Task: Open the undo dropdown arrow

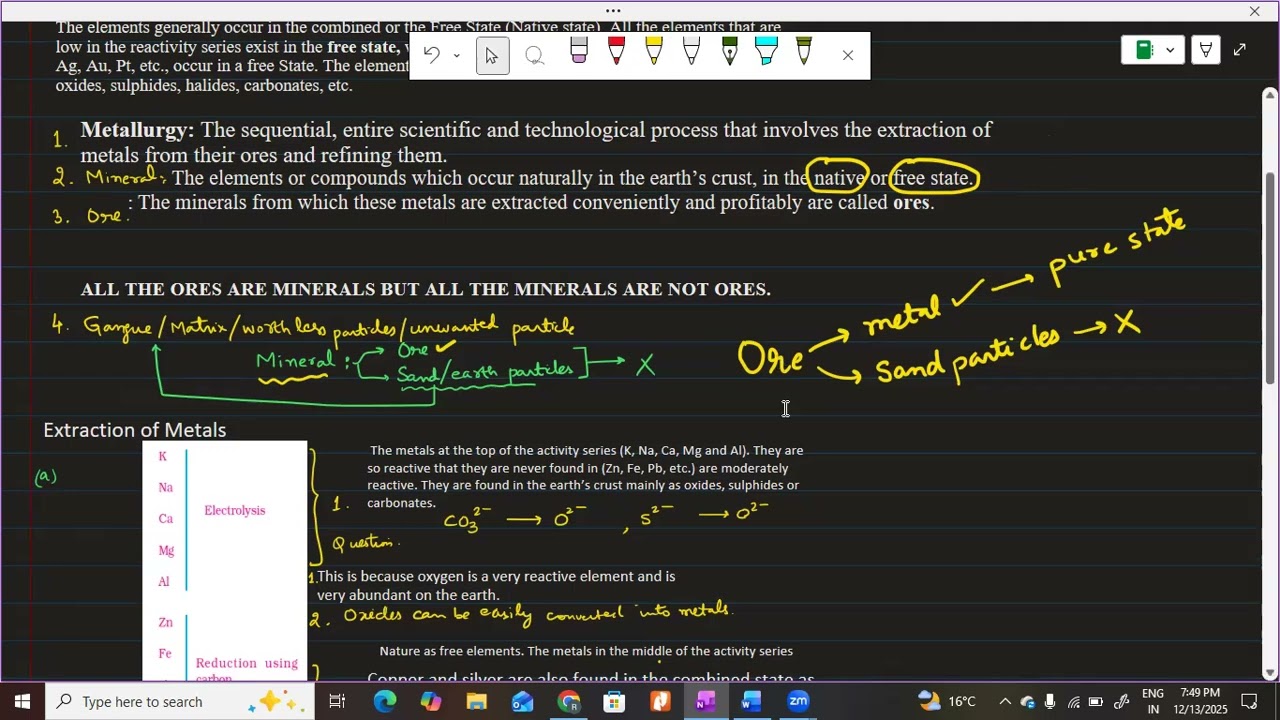Action: point(457,56)
